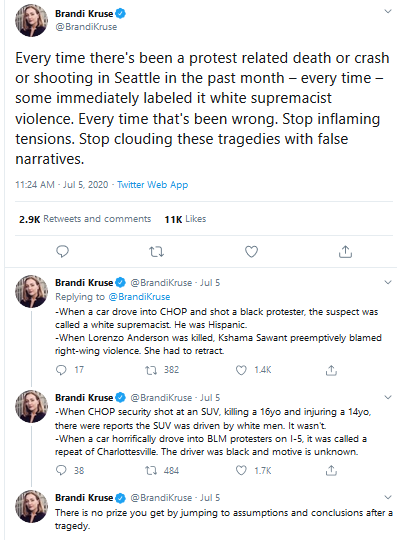This screenshot has height=540, width=397.
Task: Retweet the main tweet about Seattle protests
Action: tap(156, 252)
